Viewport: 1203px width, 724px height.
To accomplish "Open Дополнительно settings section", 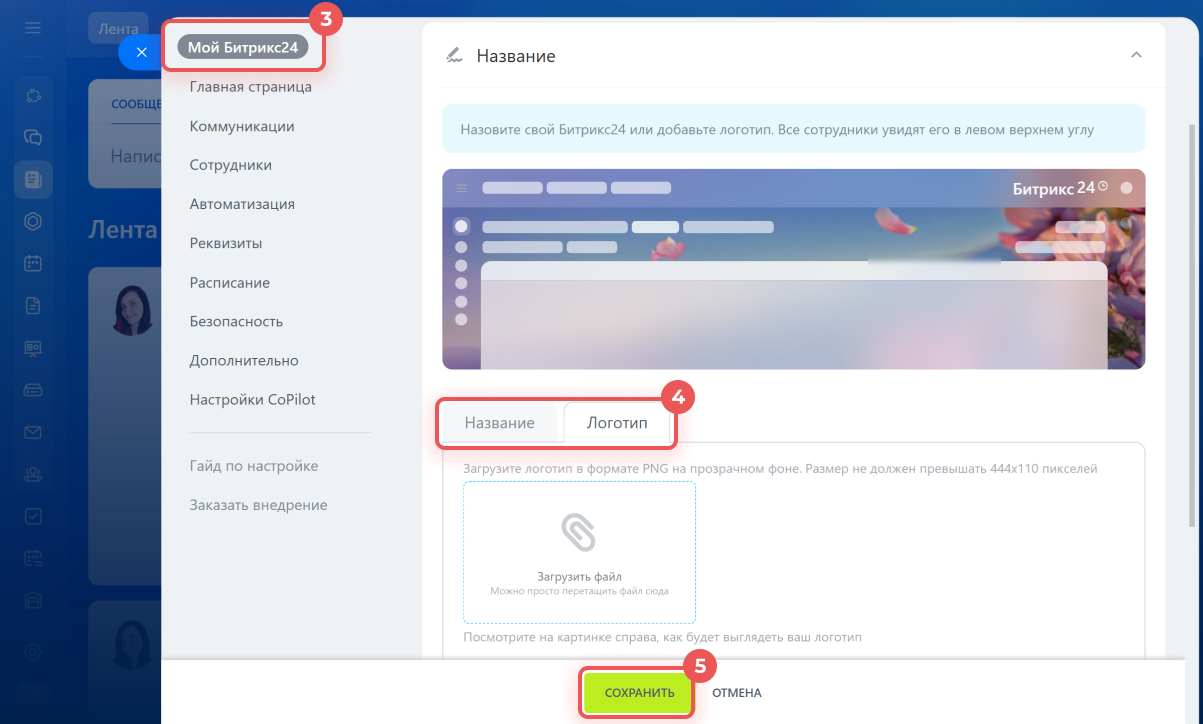I will click(x=244, y=361).
